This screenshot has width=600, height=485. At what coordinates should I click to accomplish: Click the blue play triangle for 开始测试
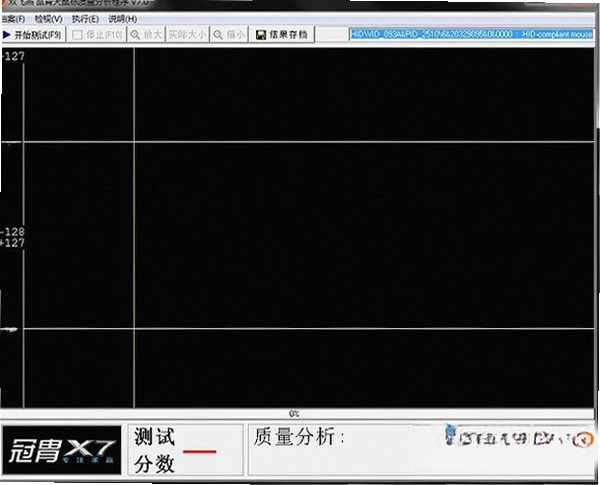tap(6, 35)
